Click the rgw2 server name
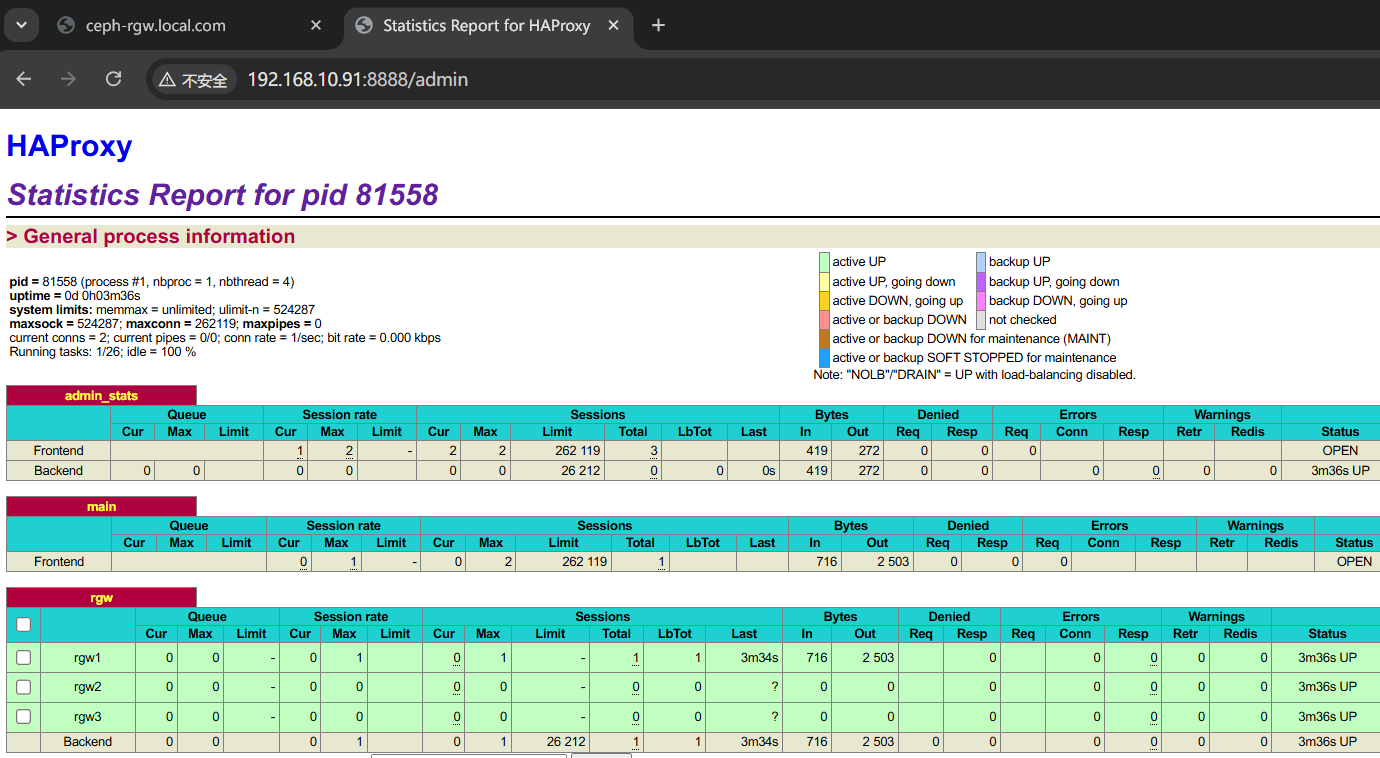This screenshot has height=758, width=1380. (88, 687)
